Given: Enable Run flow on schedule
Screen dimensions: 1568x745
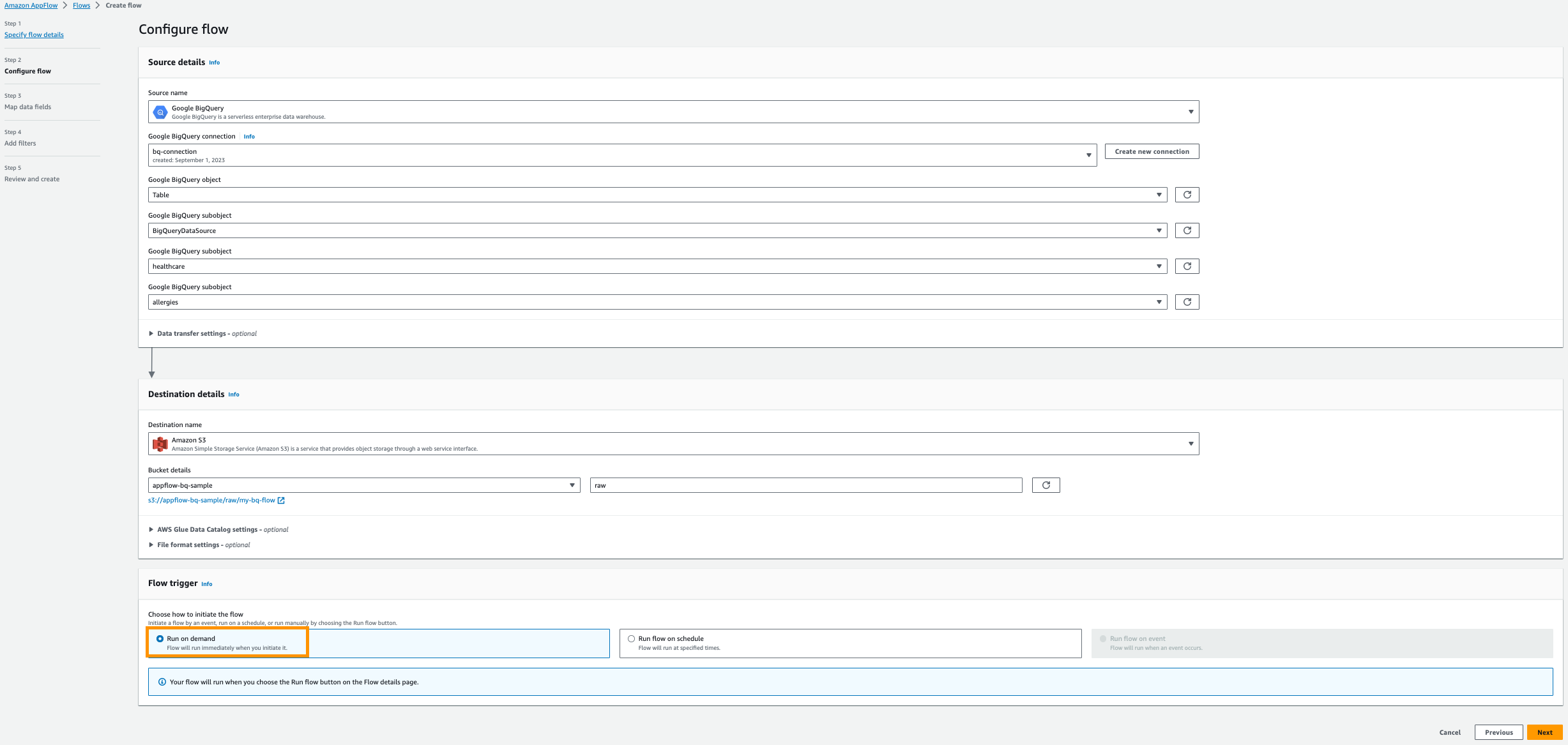Looking at the screenshot, I should tap(630, 638).
